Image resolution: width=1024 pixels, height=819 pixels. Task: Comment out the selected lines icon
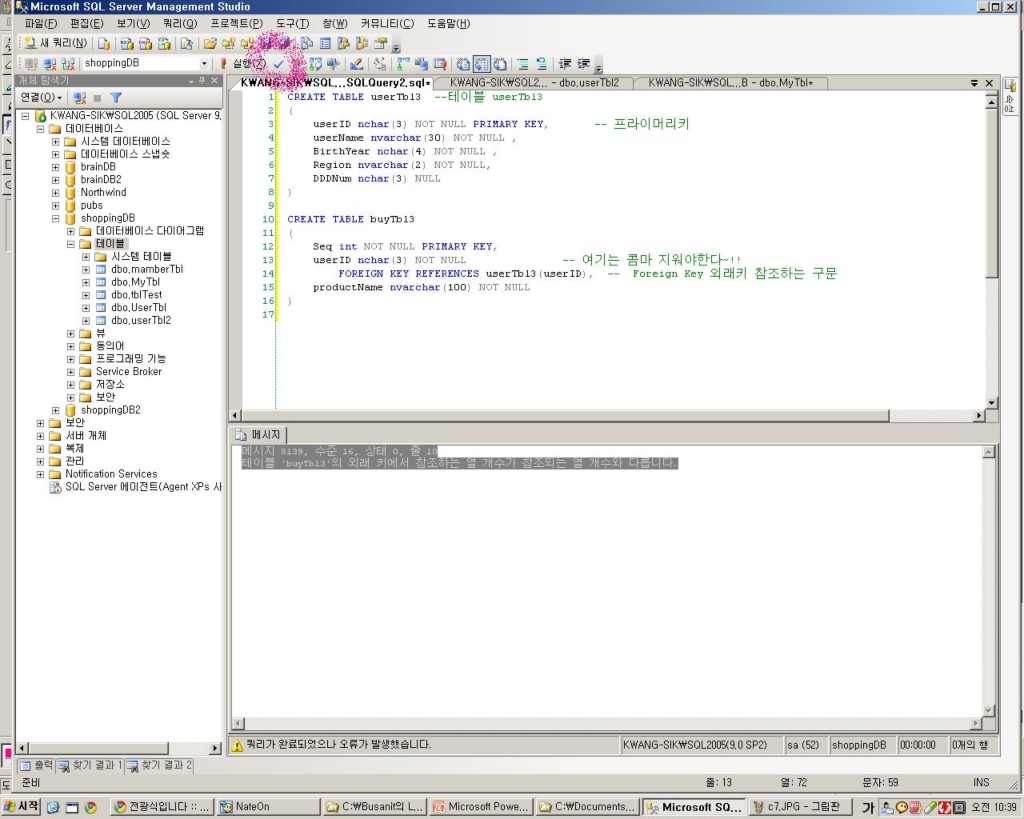pyautogui.click(x=523, y=63)
